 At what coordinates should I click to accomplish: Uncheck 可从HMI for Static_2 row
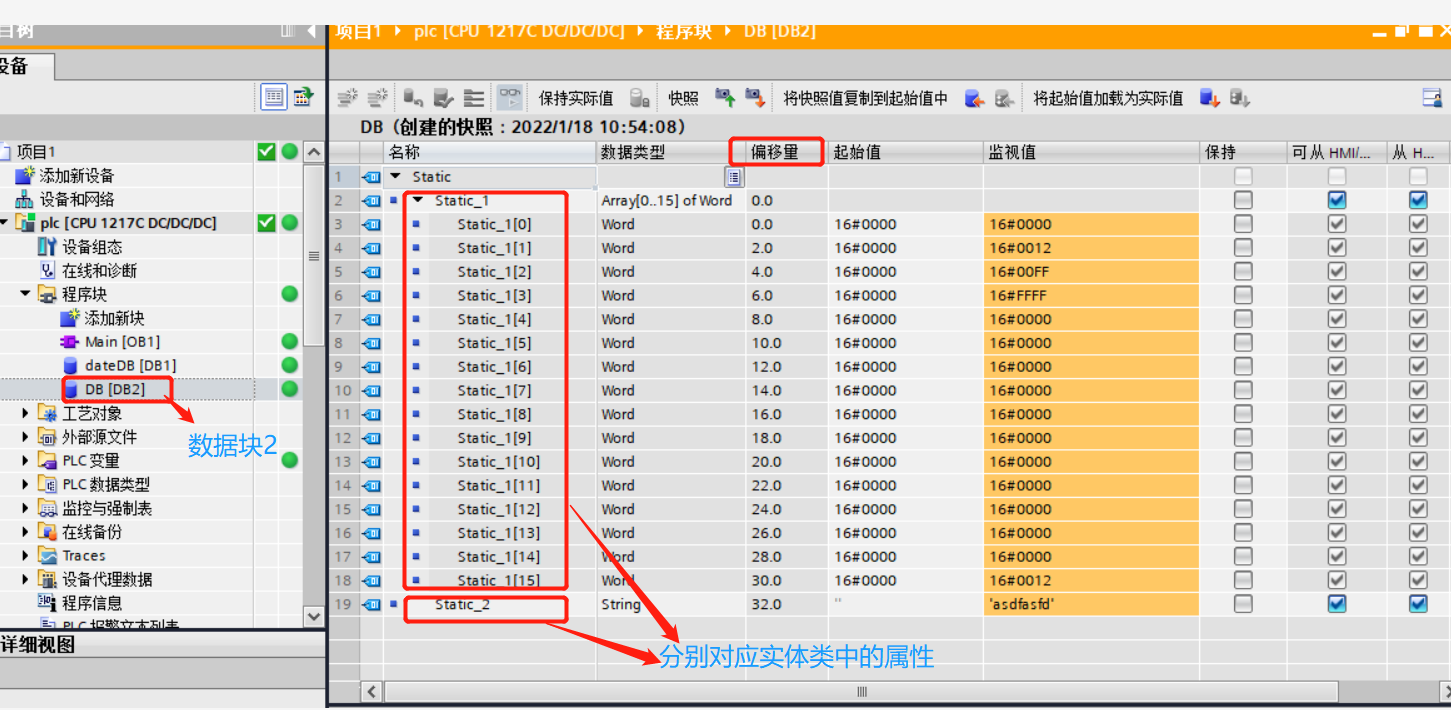point(1337,603)
